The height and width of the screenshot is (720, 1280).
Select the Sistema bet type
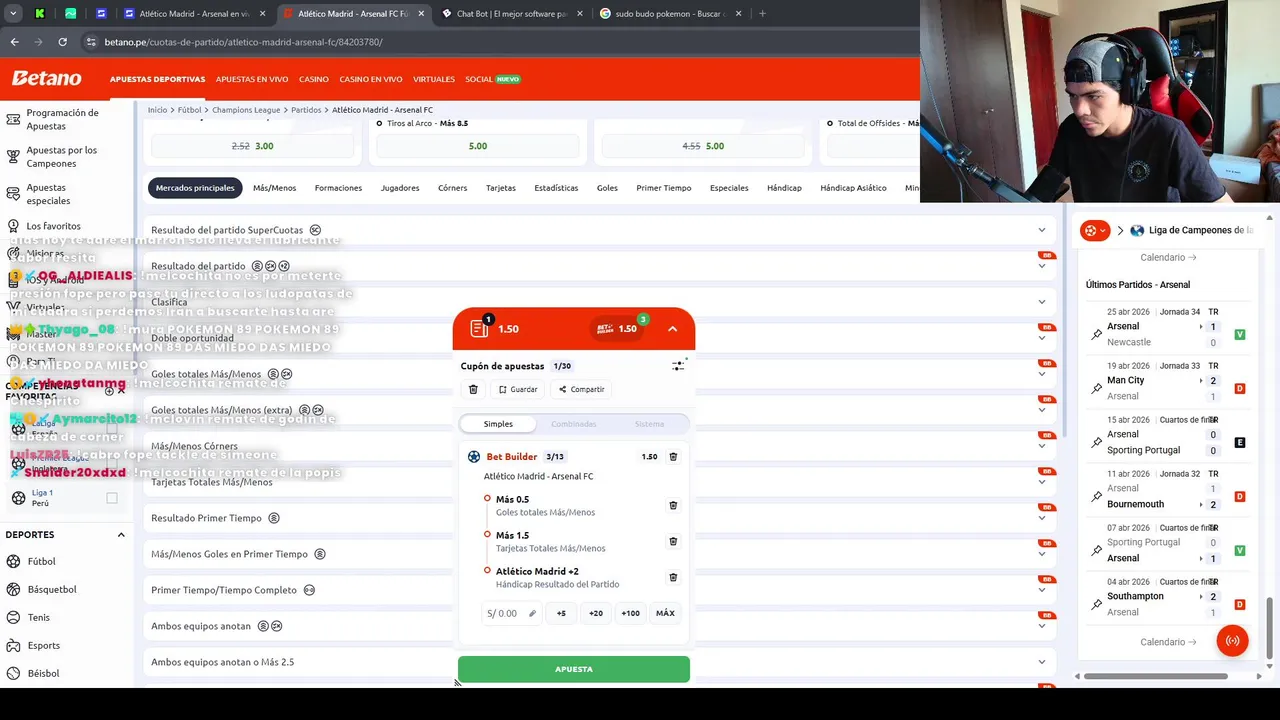(x=649, y=424)
